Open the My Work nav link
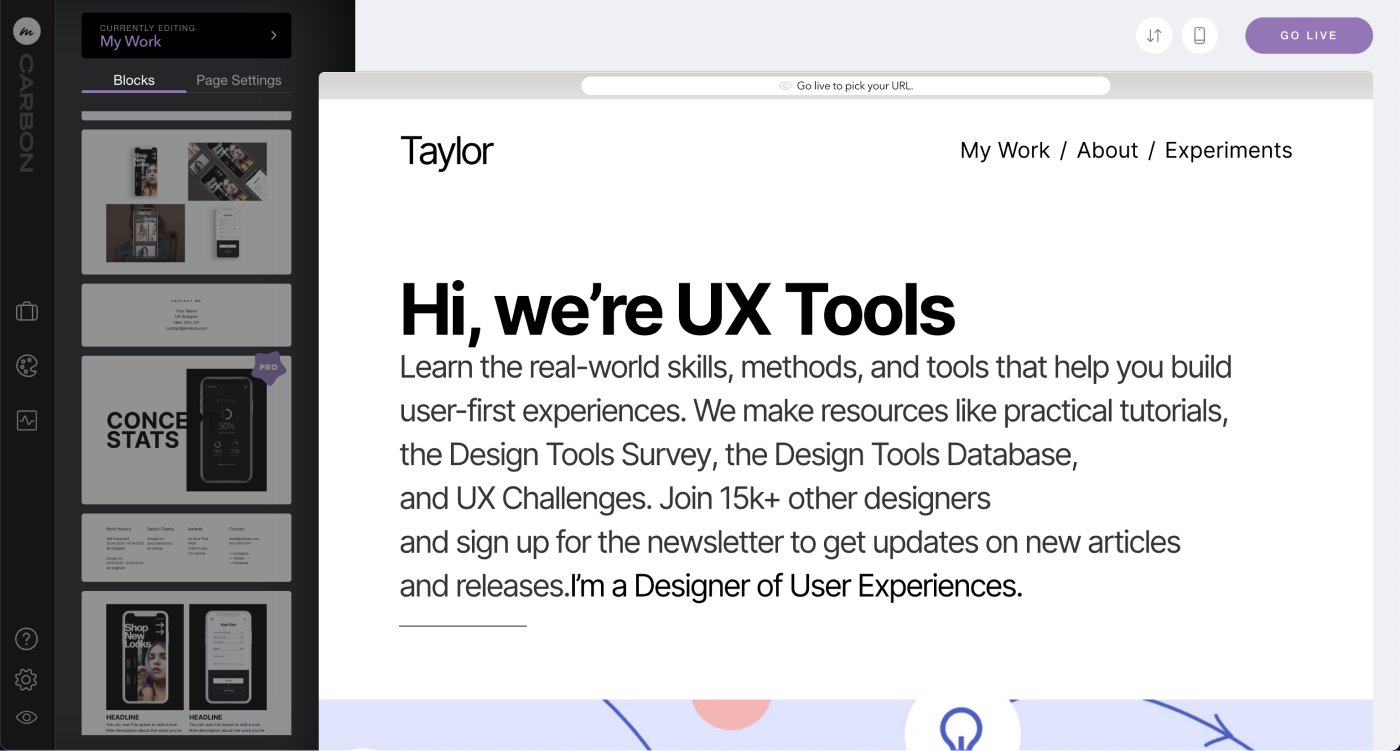Screen dimensions: 1400x751 (x=1005, y=150)
